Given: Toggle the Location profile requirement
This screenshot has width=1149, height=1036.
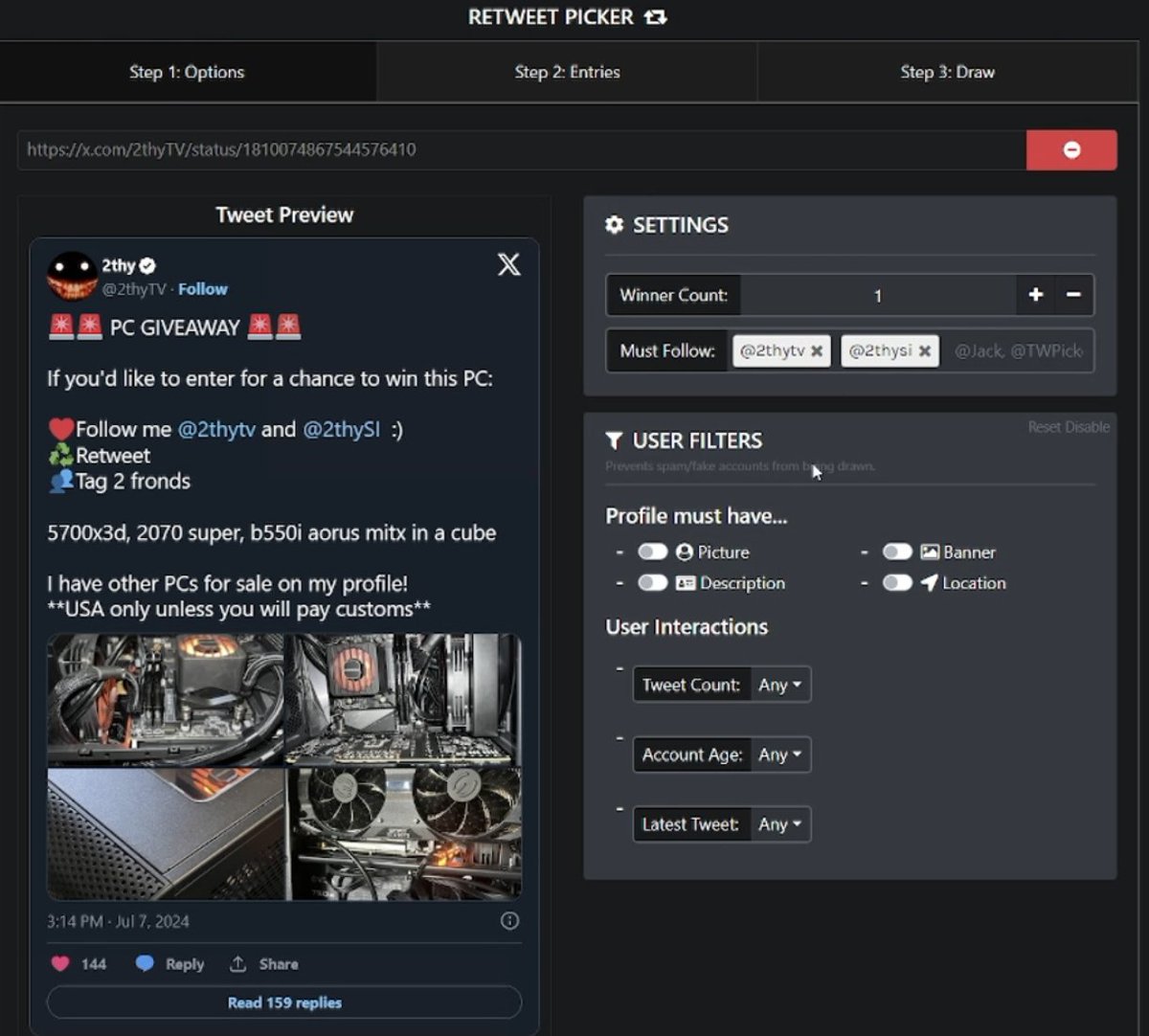Looking at the screenshot, I should pyautogui.click(x=897, y=582).
